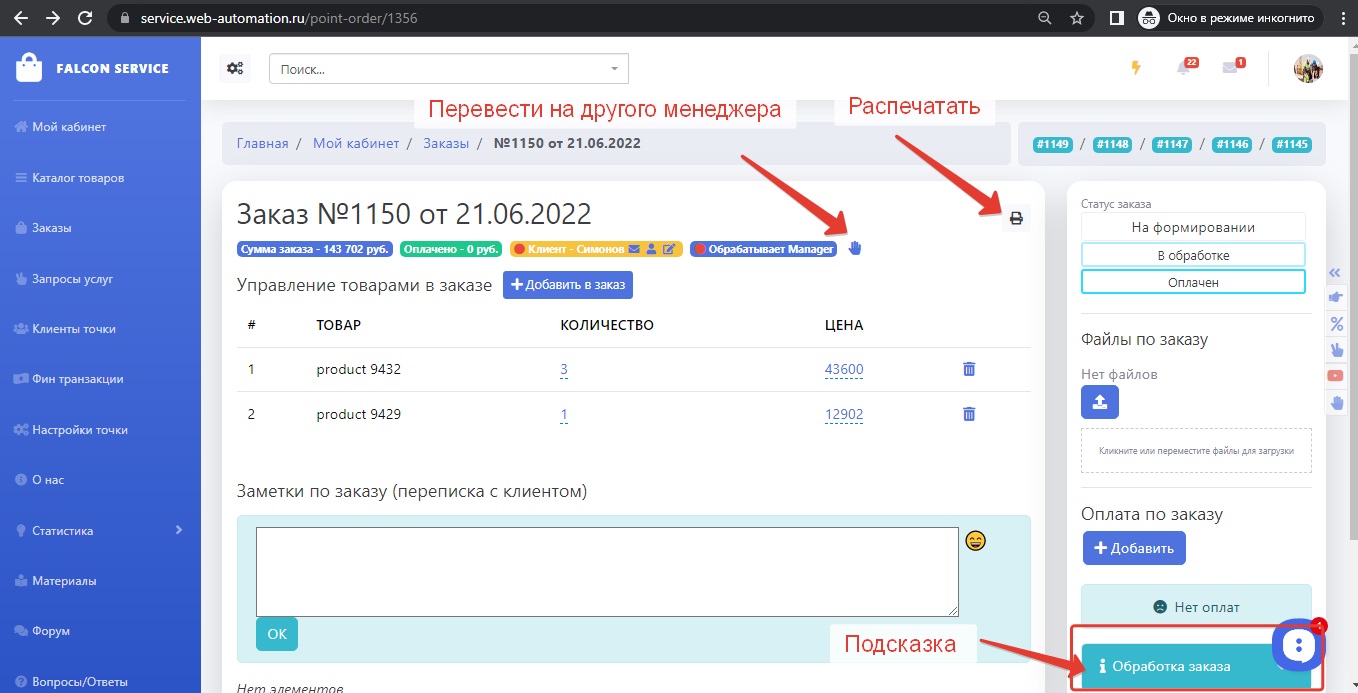Delete product 9432 with trash icon

(x=968, y=369)
